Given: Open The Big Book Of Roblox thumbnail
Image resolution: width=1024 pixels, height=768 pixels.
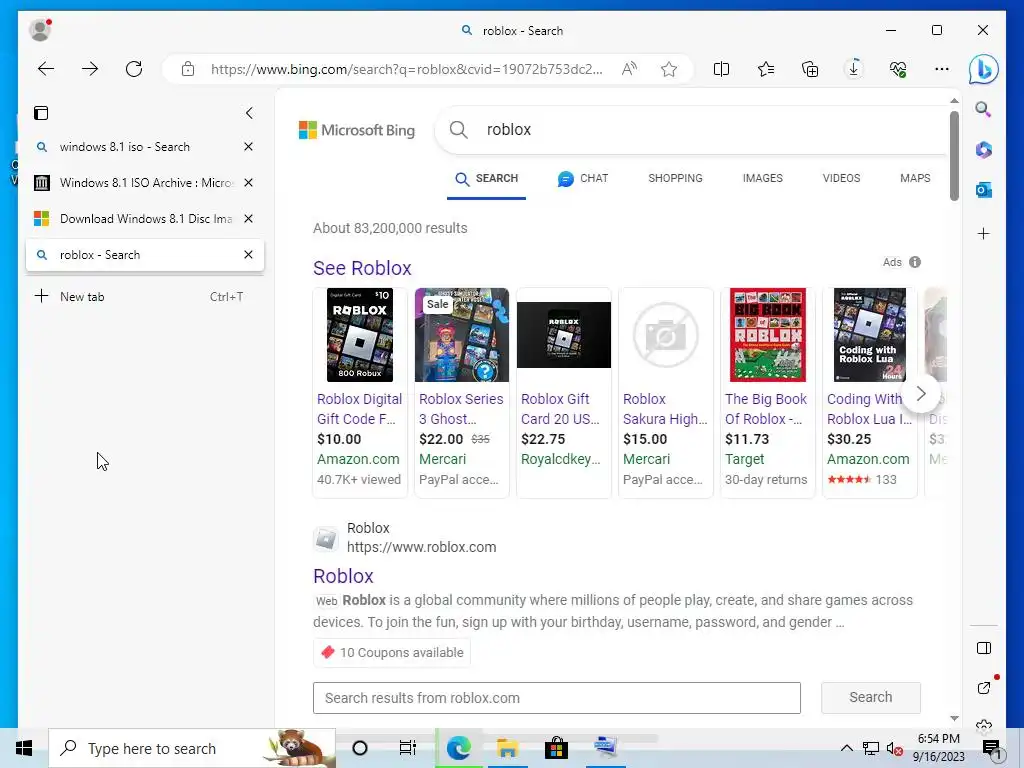Looking at the screenshot, I should pyautogui.click(x=768, y=335).
